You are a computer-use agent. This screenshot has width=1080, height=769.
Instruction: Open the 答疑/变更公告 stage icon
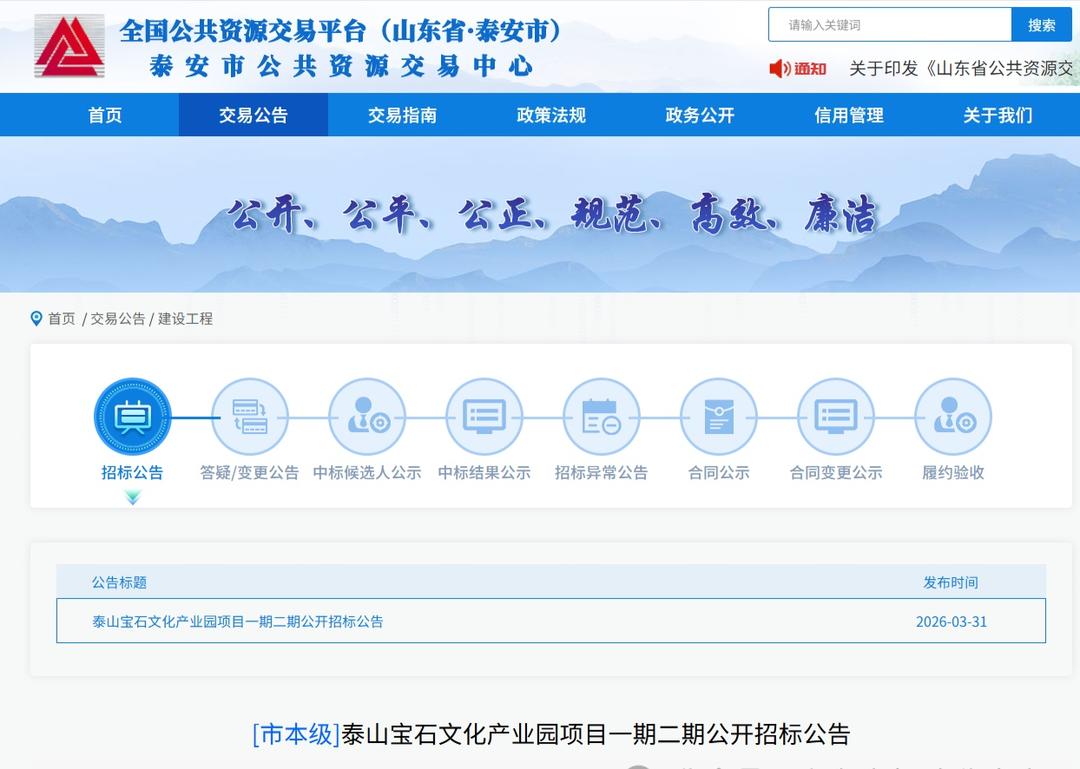[x=249, y=416]
